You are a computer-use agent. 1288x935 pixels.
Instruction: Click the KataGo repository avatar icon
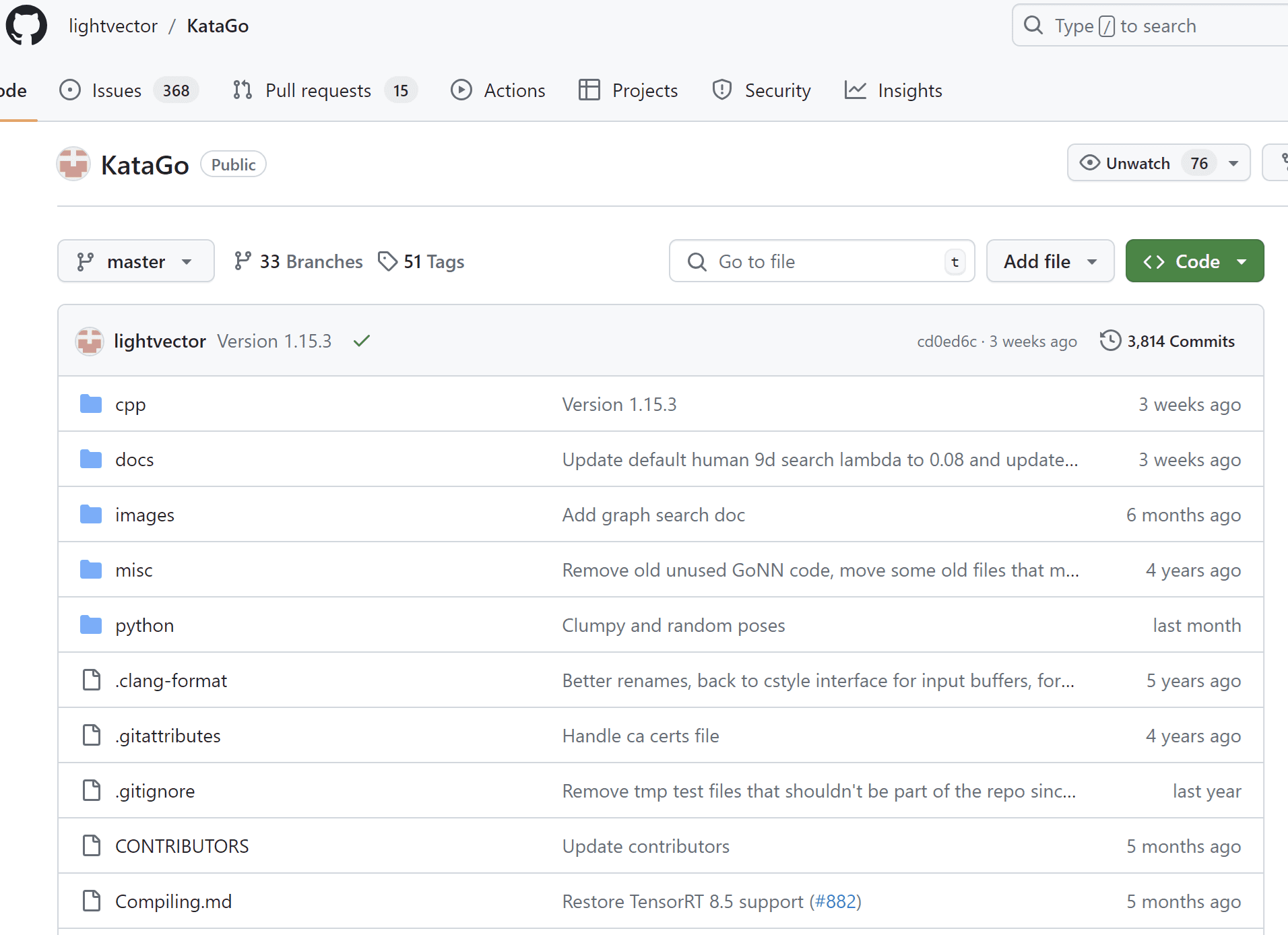pos(73,164)
